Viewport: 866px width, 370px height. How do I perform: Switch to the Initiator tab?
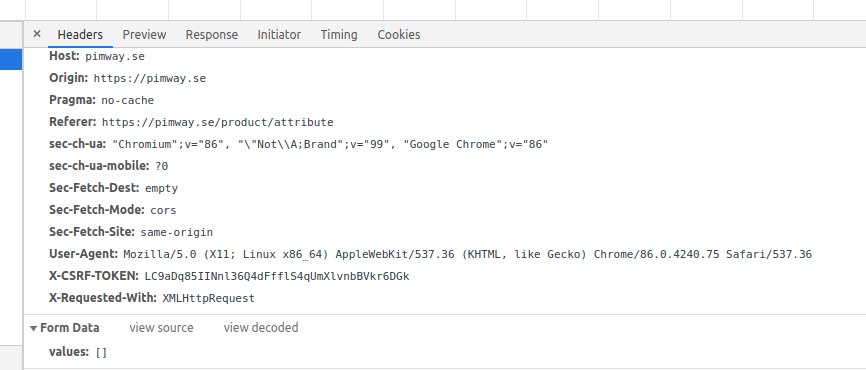click(279, 34)
